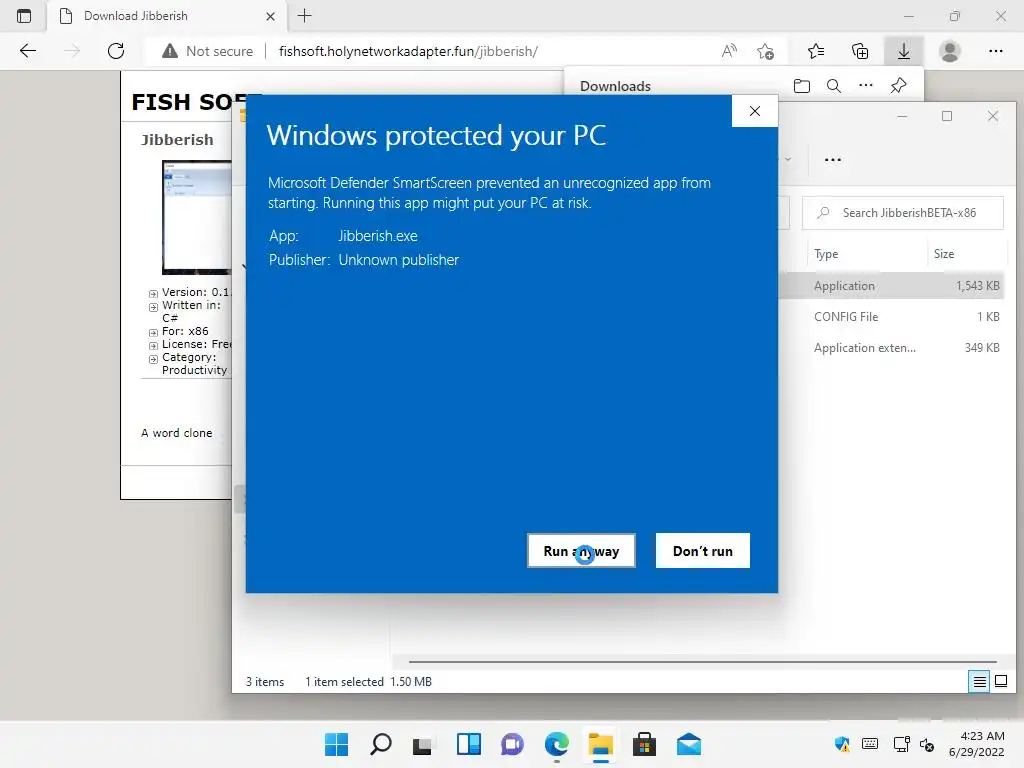Open Chat app on the taskbar
The image size is (1024, 768).
coord(513,744)
